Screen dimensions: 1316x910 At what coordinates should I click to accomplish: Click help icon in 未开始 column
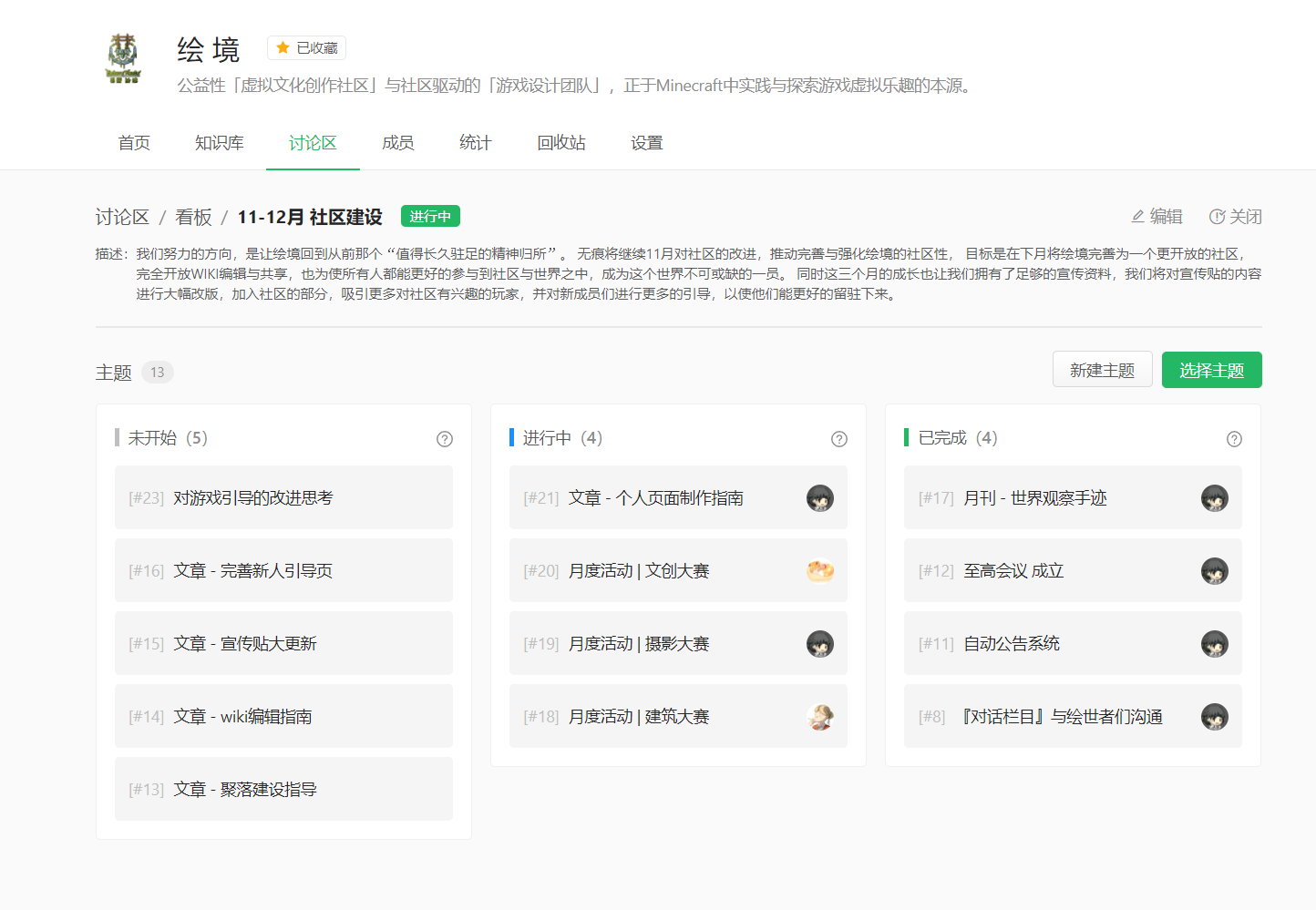445,439
